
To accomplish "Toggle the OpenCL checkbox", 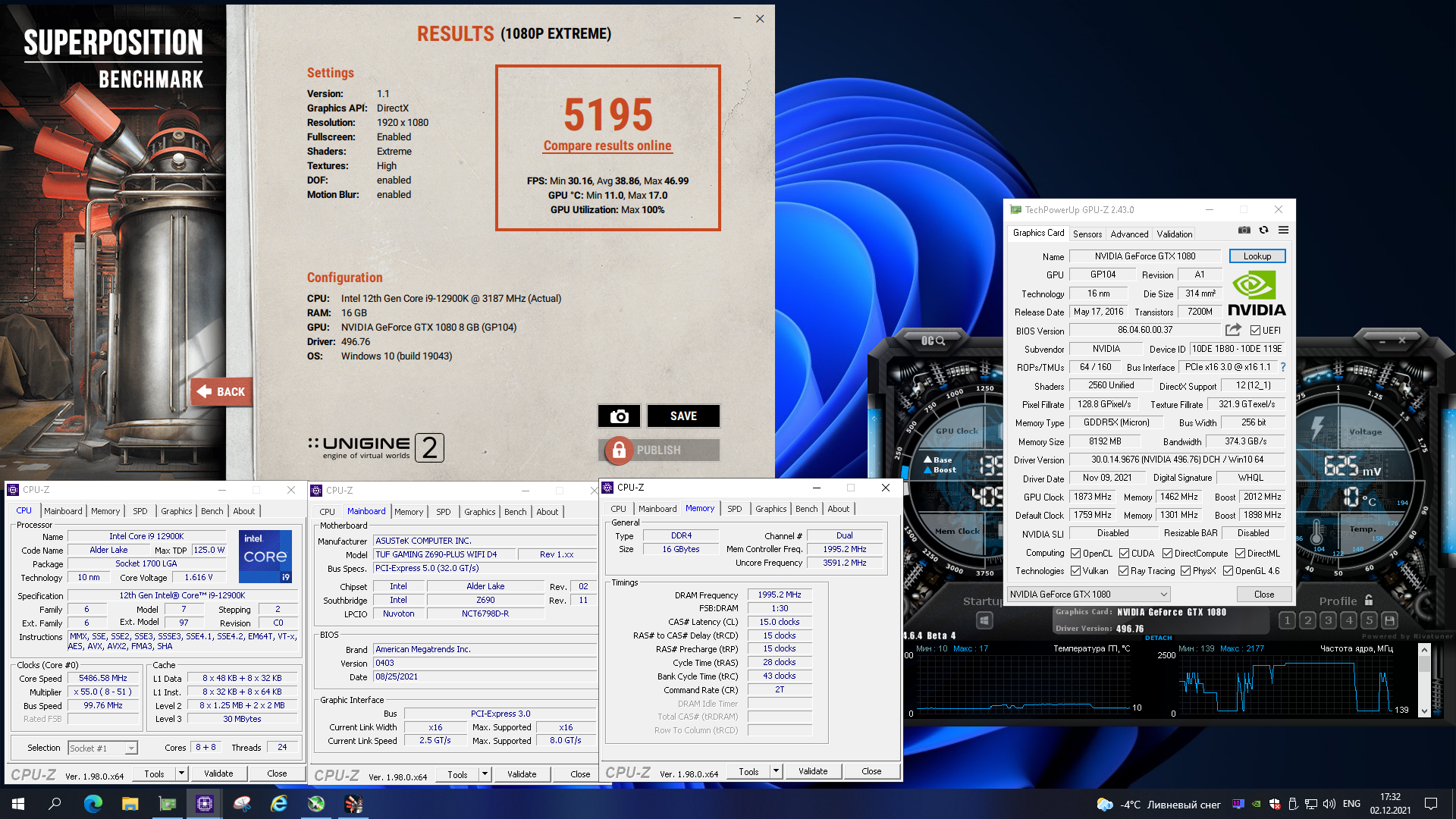I will pyautogui.click(x=1075, y=554).
